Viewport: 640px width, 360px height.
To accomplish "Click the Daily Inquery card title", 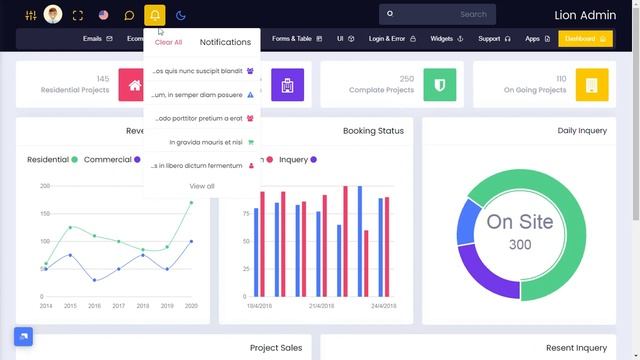I will [x=582, y=131].
